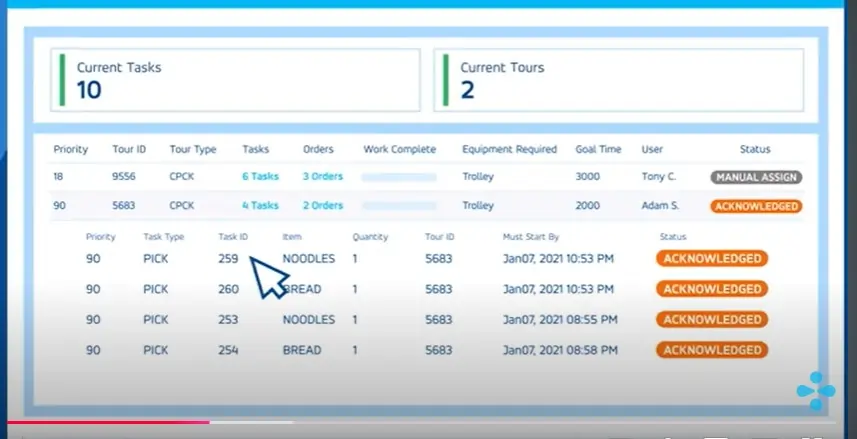Select NOODLES item in task 259 row
Image resolution: width=857 pixels, height=439 pixels.
309,259
